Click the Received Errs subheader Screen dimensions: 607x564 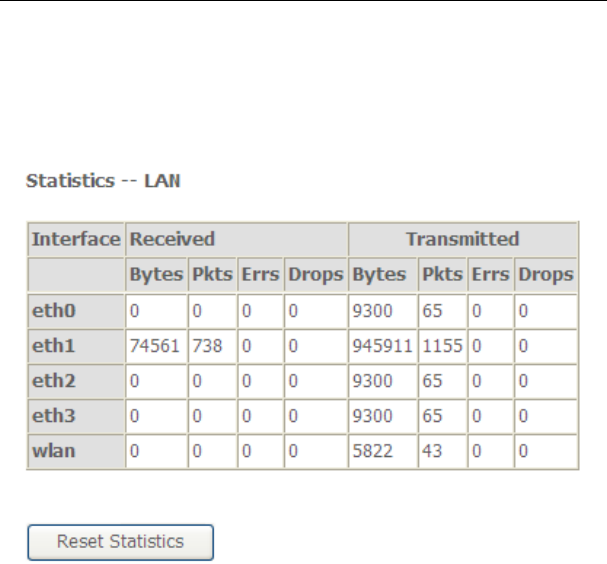coord(260,274)
